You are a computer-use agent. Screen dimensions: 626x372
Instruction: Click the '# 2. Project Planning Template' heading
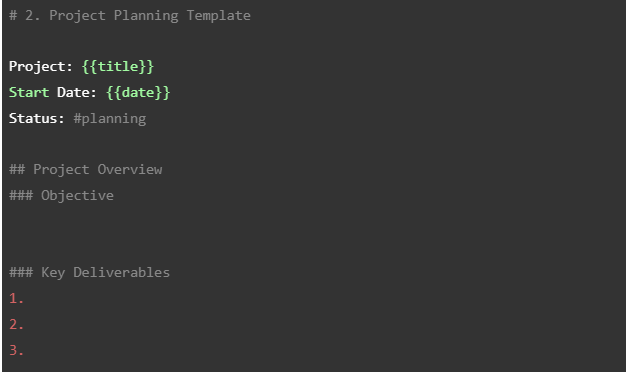pos(130,16)
